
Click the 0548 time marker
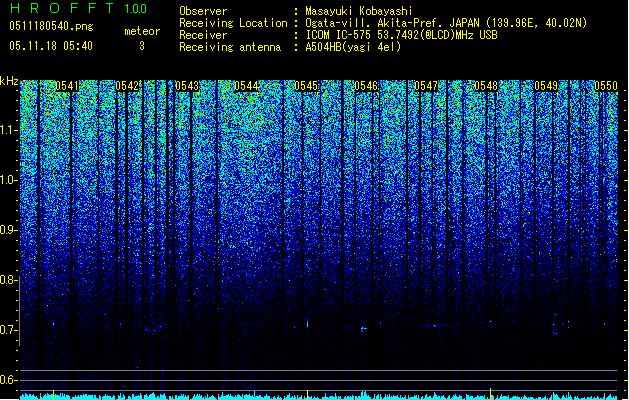486,86
